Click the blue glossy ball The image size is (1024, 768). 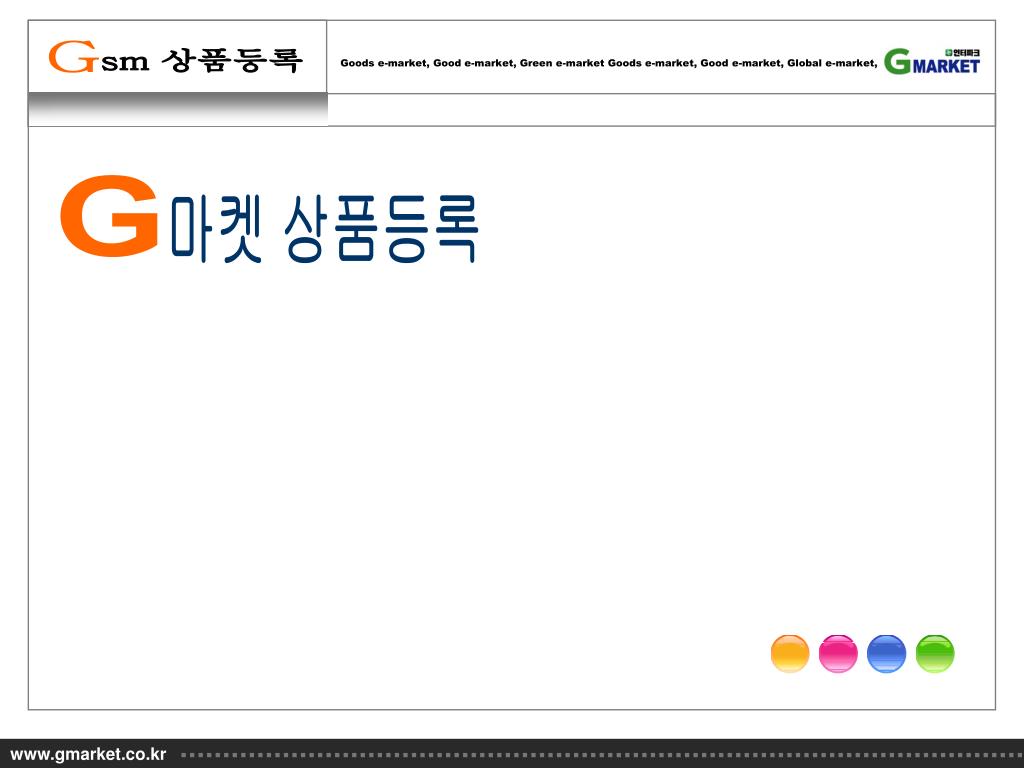[886, 653]
